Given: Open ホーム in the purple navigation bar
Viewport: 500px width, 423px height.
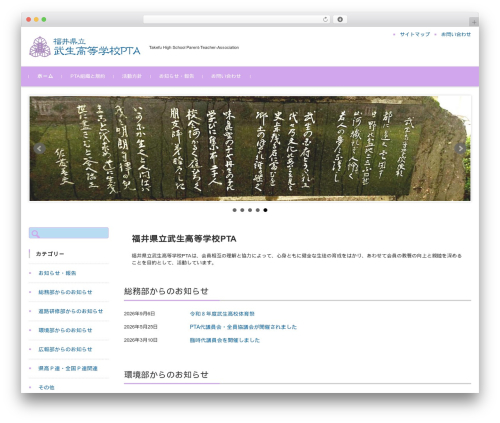Looking at the screenshot, I should point(45,76).
